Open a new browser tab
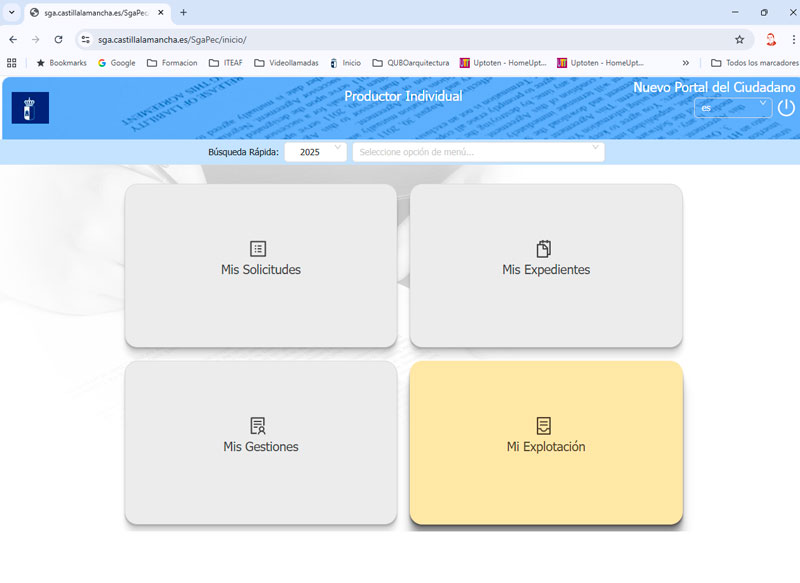800x583 pixels. click(x=183, y=12)
